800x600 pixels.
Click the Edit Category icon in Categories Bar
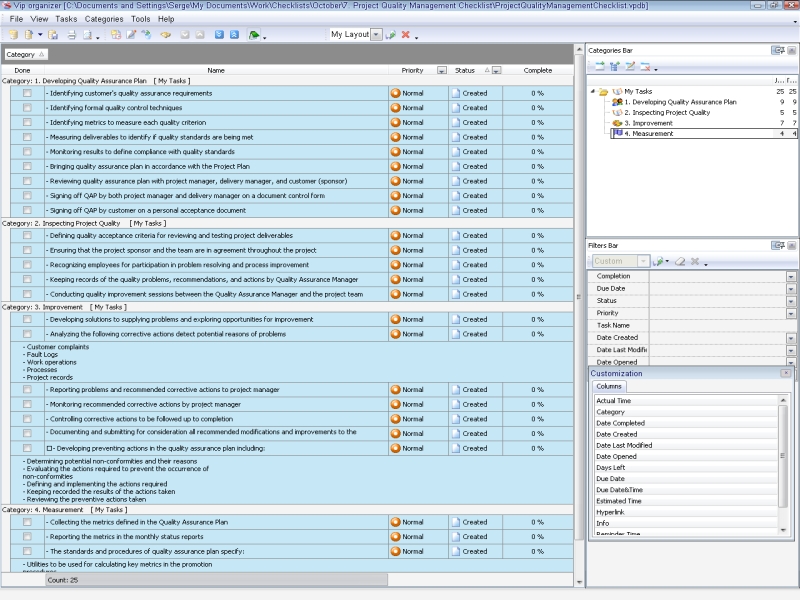(629, 67)
